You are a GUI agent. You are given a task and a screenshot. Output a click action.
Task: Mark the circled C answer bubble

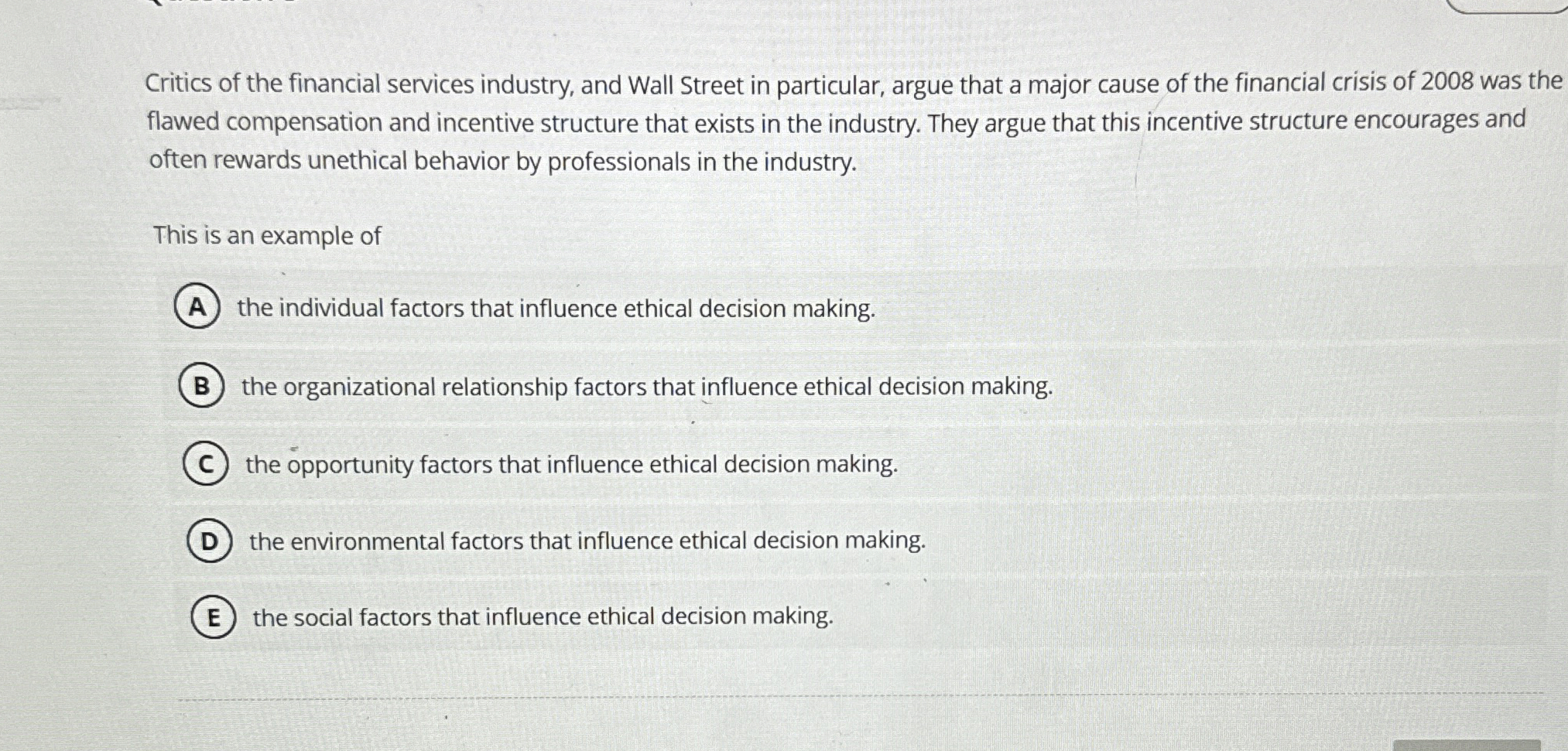coord(206,464)
